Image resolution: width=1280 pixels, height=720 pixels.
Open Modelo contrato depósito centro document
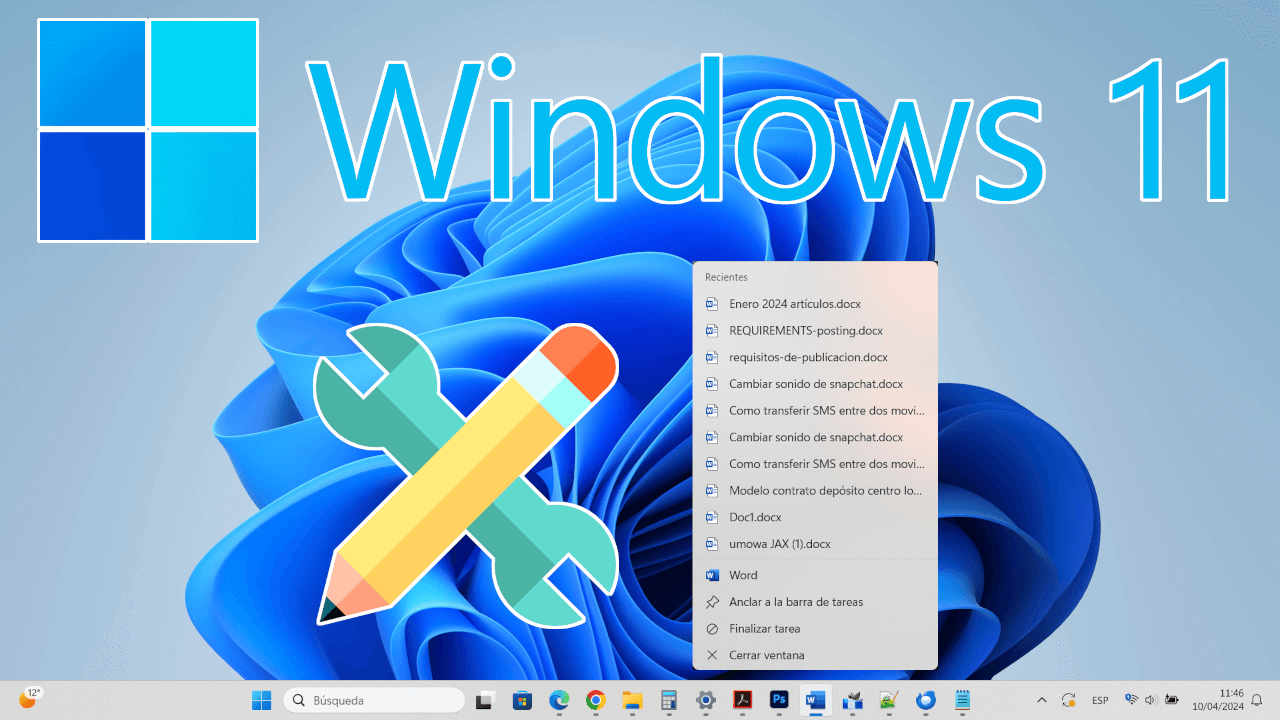tap(815, 490)
